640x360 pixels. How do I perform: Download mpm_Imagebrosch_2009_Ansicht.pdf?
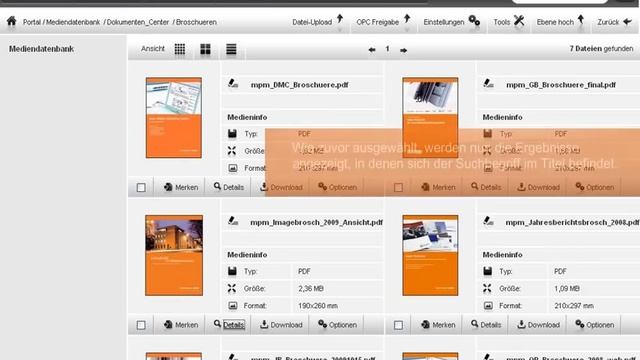(281, 325)
